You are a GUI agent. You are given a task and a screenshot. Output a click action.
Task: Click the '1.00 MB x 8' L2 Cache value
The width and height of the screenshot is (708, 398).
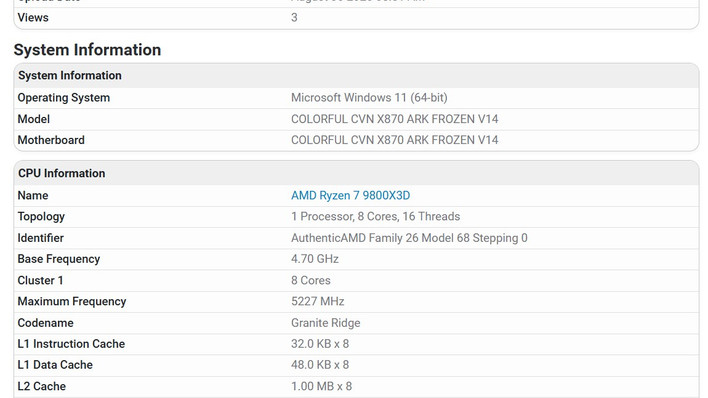(x=321, y=386)
